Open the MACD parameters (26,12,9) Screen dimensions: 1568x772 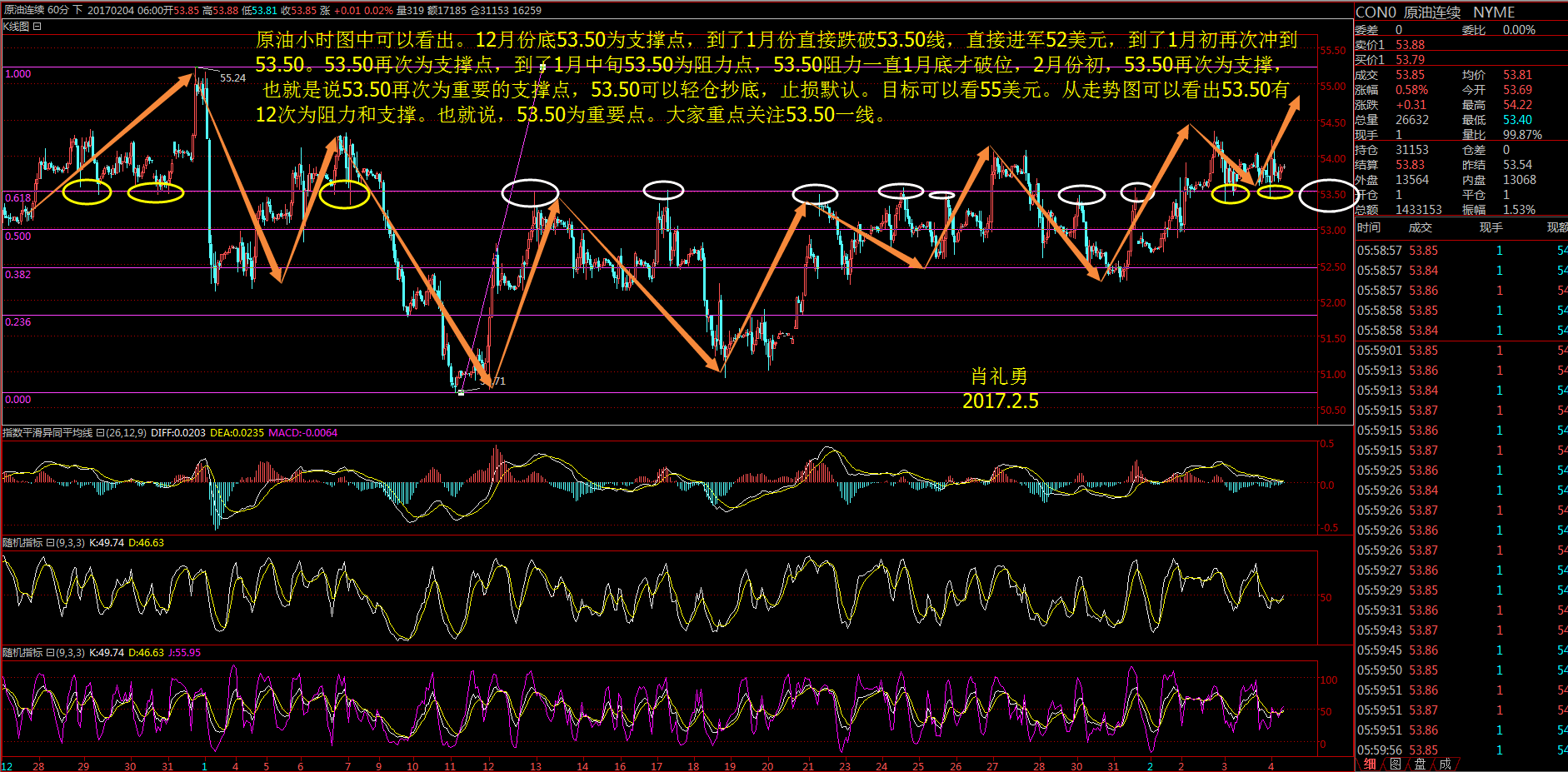[126, 433]
